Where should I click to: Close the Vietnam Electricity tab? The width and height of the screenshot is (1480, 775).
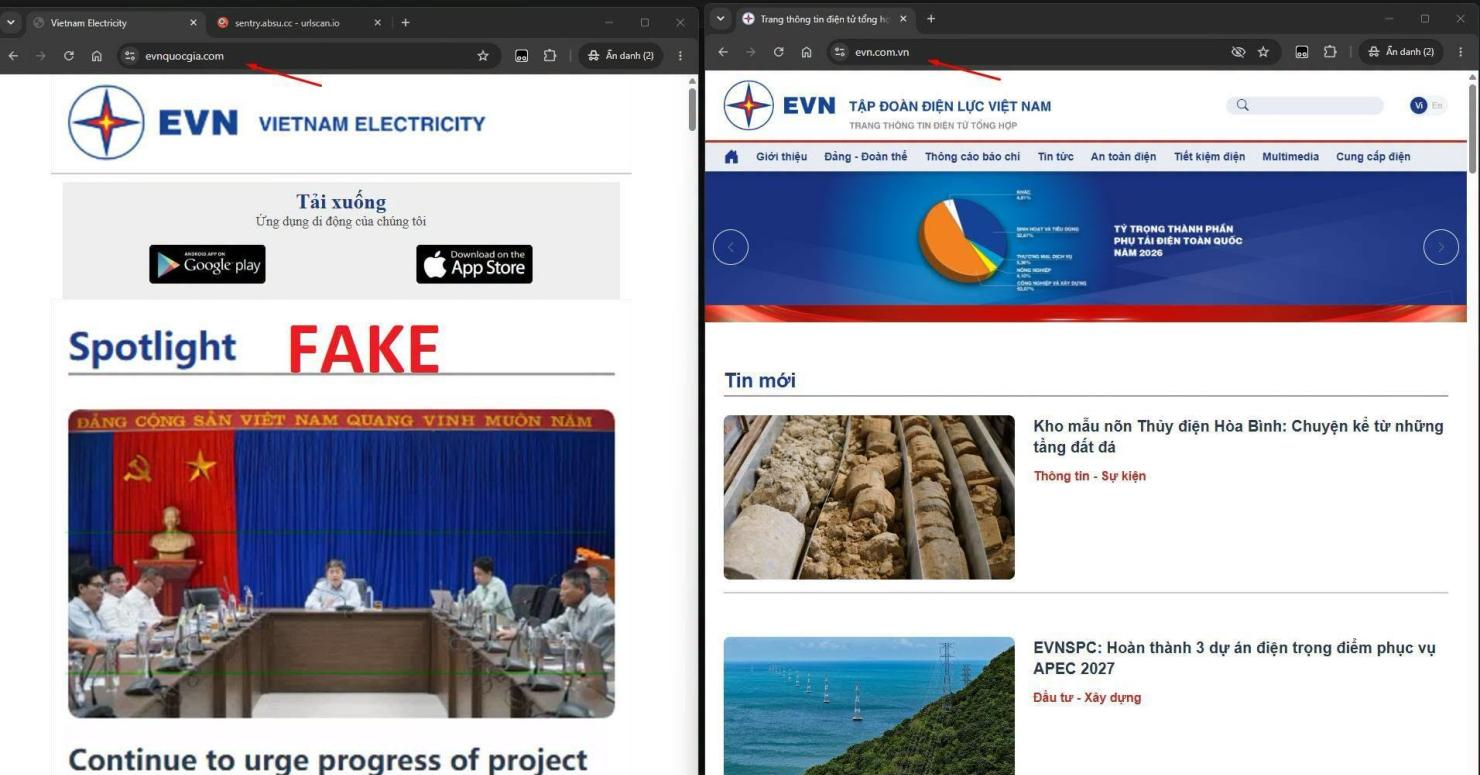point(193,22)
